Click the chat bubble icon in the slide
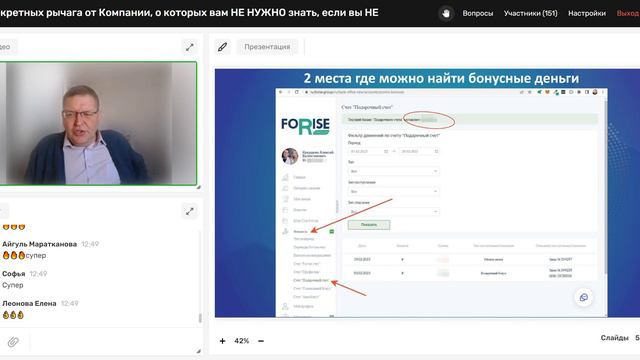Image resolution: width=640 pixels, height=360 pixels. pos(584,298)
